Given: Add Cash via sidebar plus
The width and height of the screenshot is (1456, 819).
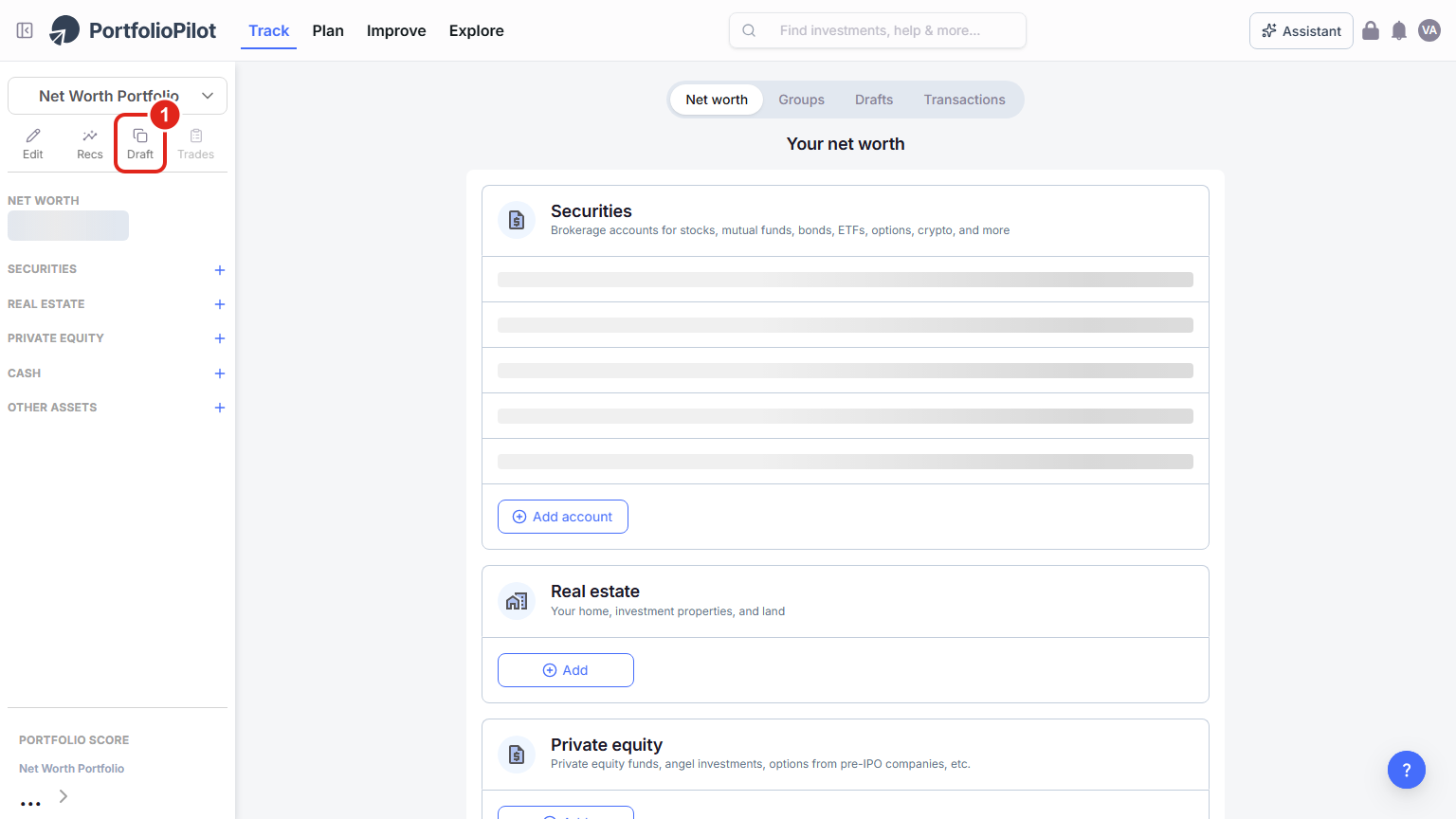Looking at the screenshot, I should 220,373.
